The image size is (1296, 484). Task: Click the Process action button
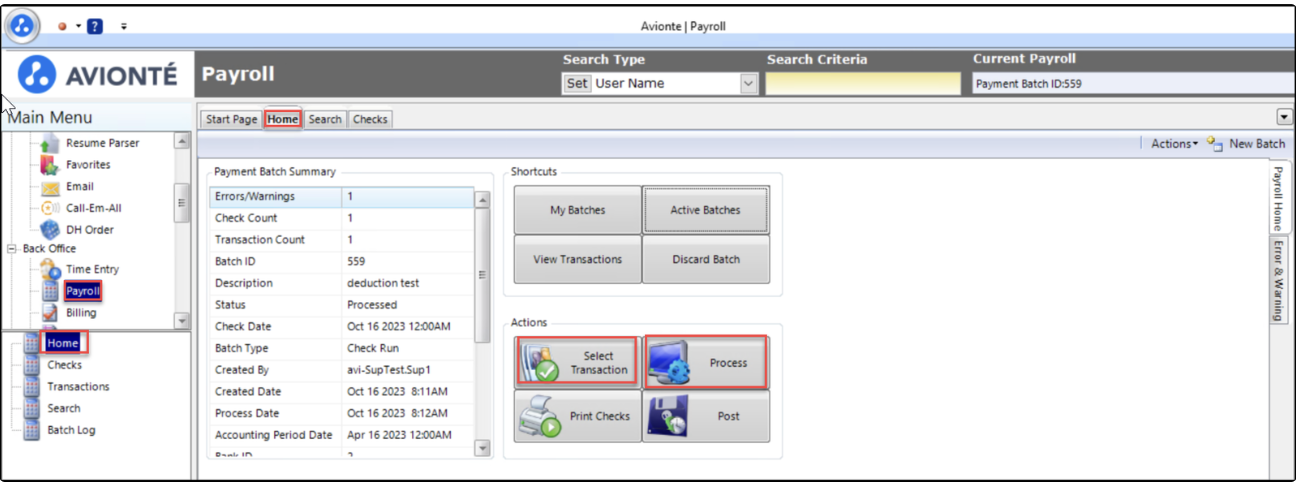coord(706,363)
